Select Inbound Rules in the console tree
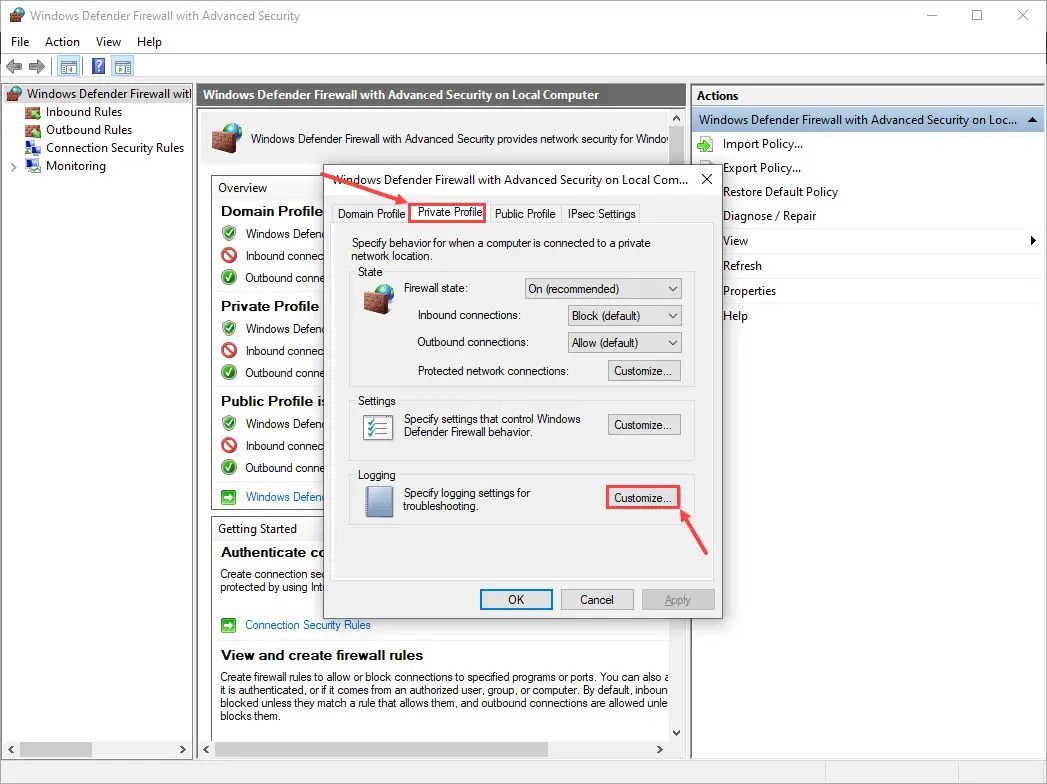Screen dimensions: 1047x784 point(83,112)
